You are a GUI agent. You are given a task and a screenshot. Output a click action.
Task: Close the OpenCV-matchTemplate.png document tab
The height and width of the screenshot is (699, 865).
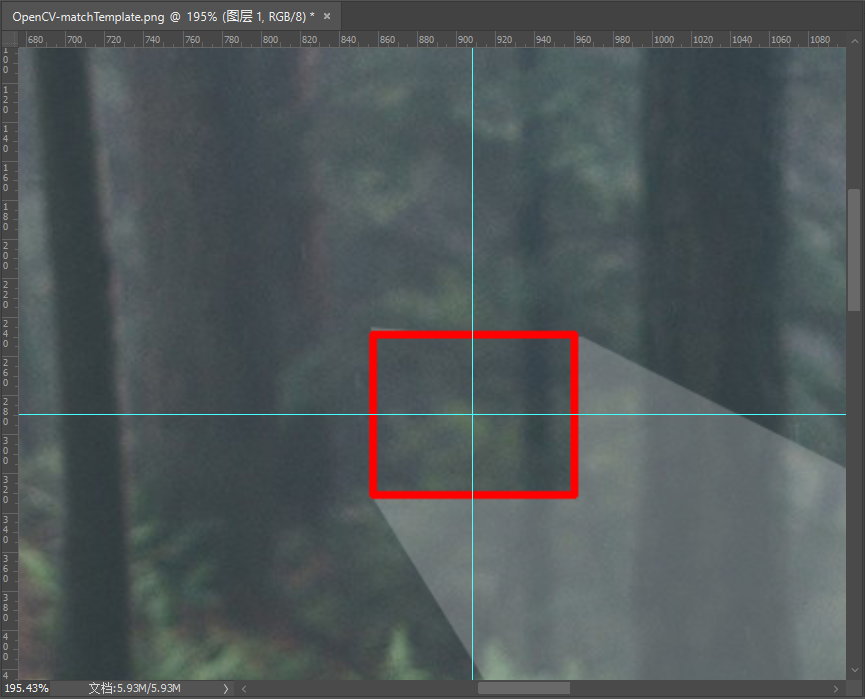327,16
